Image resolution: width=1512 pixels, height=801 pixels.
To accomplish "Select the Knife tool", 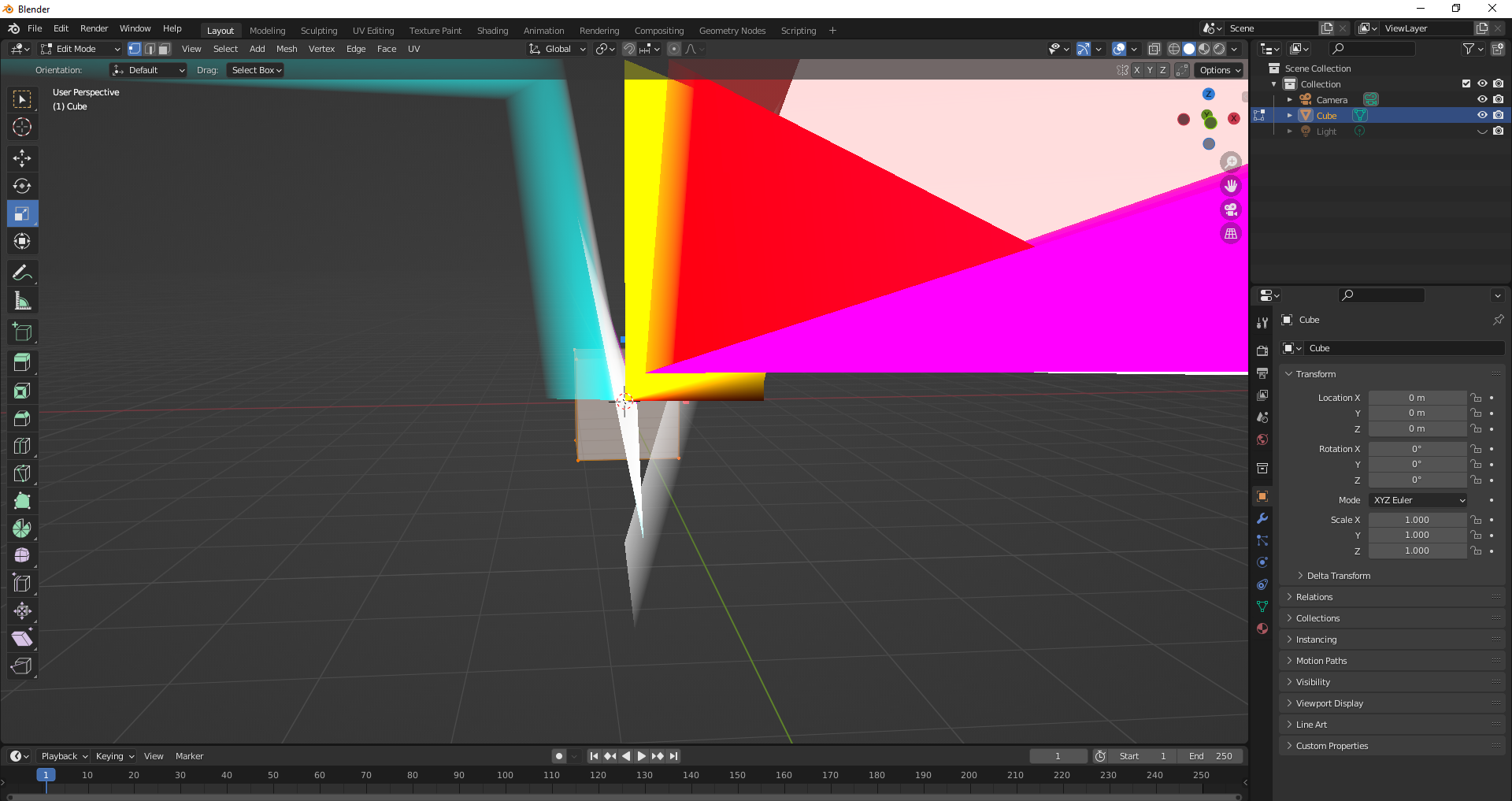I will 22,473.
